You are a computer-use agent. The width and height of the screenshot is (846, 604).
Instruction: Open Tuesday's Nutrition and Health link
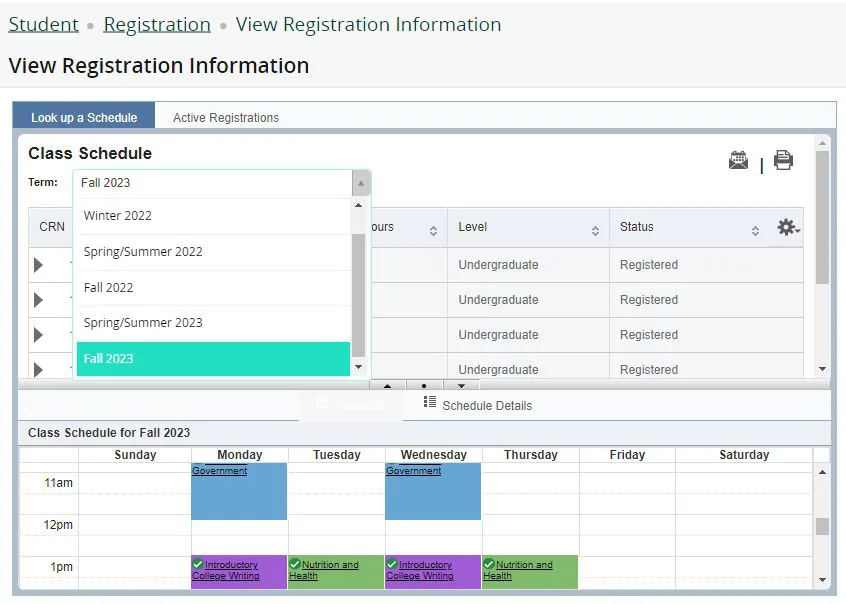click(324, 570)
